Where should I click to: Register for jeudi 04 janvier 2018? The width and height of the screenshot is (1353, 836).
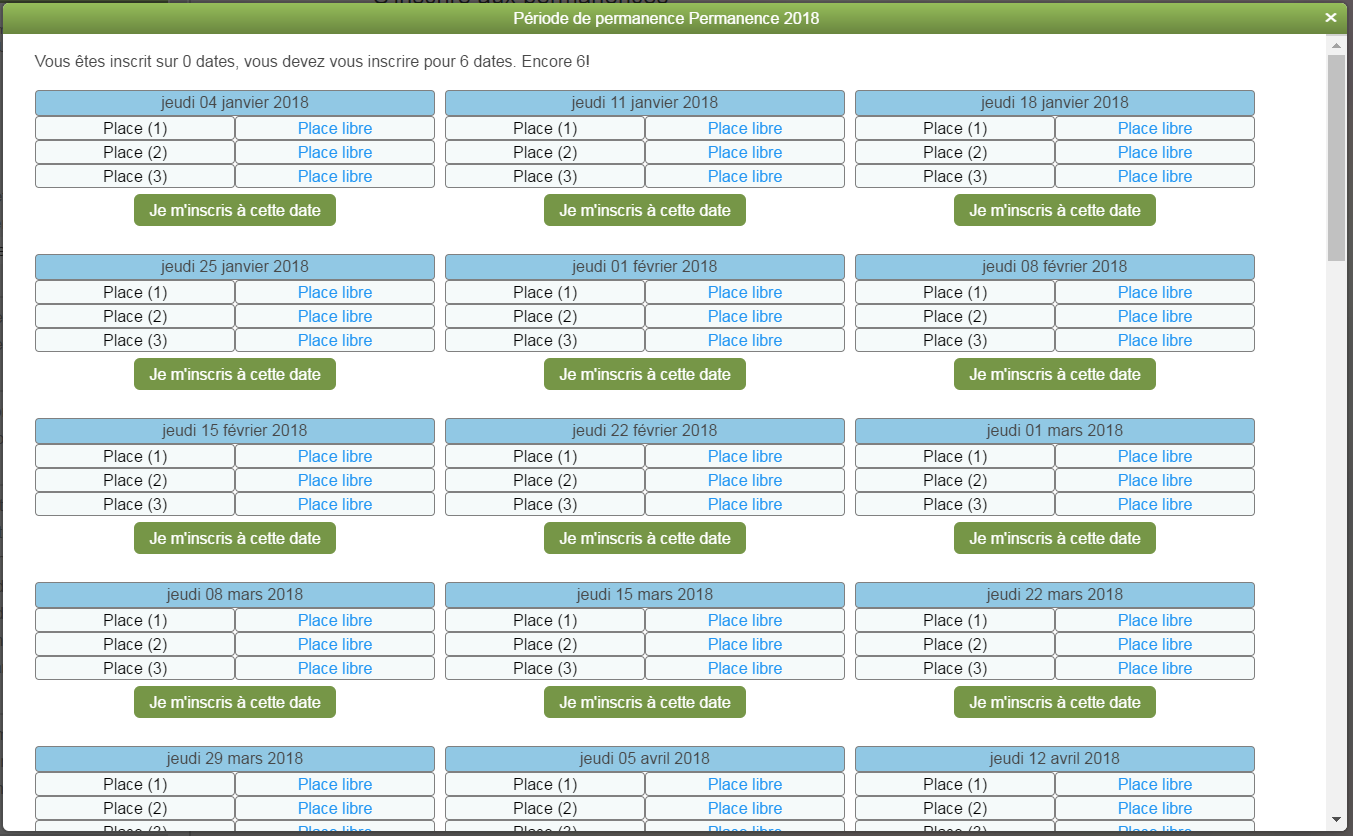click(235, 210)
